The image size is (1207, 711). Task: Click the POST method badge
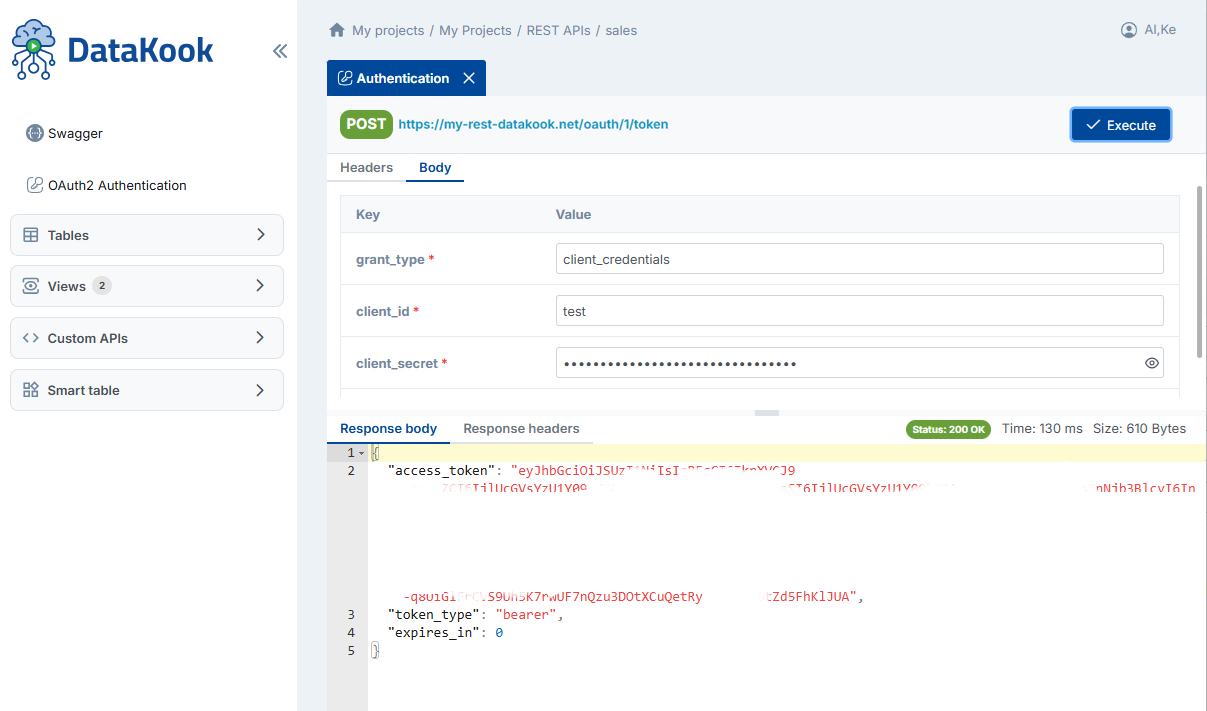366,124
